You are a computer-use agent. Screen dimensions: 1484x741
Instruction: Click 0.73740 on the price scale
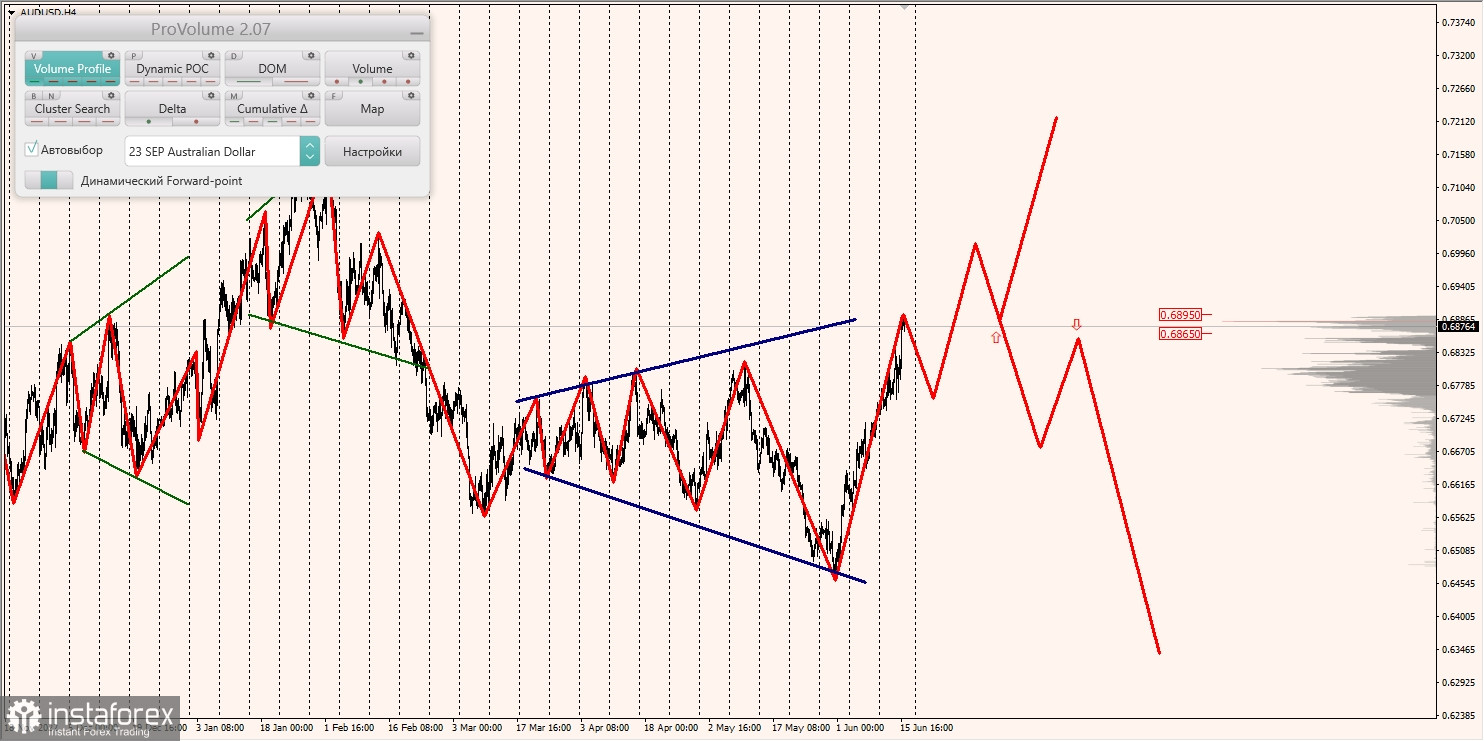1459,22
